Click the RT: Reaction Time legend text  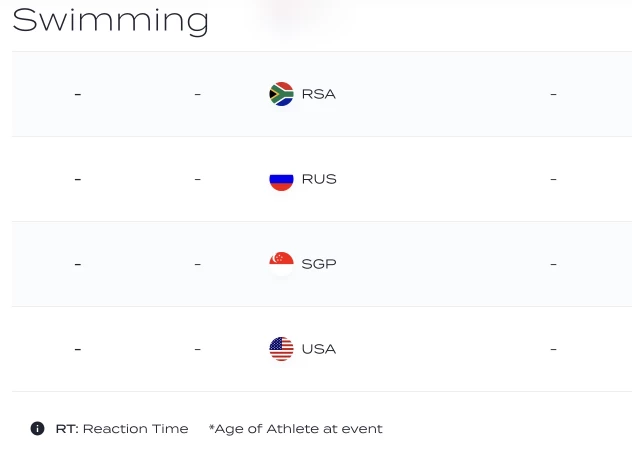pyautogui.click(x=122, y=429)
